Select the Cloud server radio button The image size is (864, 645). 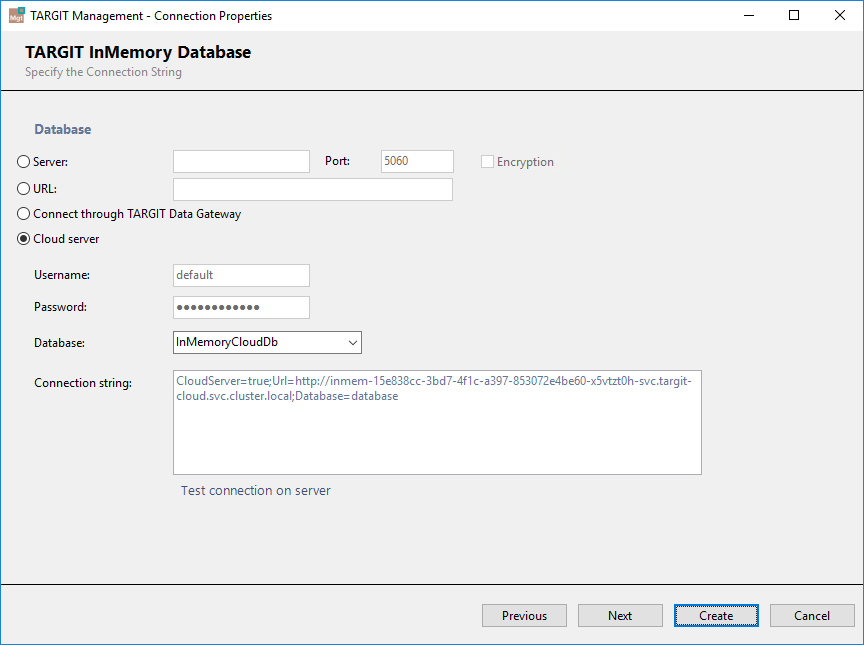23,239
